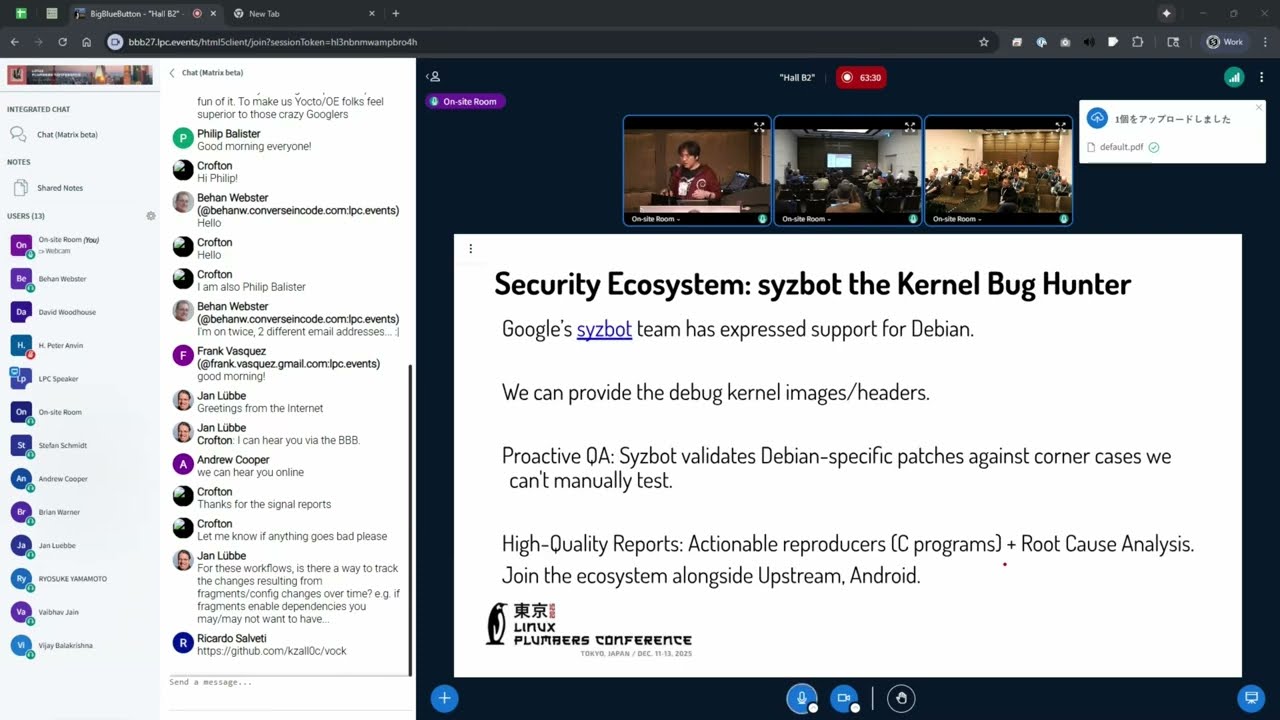Select user Behan Webster in the list
The image size is (1280, 720).
click(x=80, y=279)
